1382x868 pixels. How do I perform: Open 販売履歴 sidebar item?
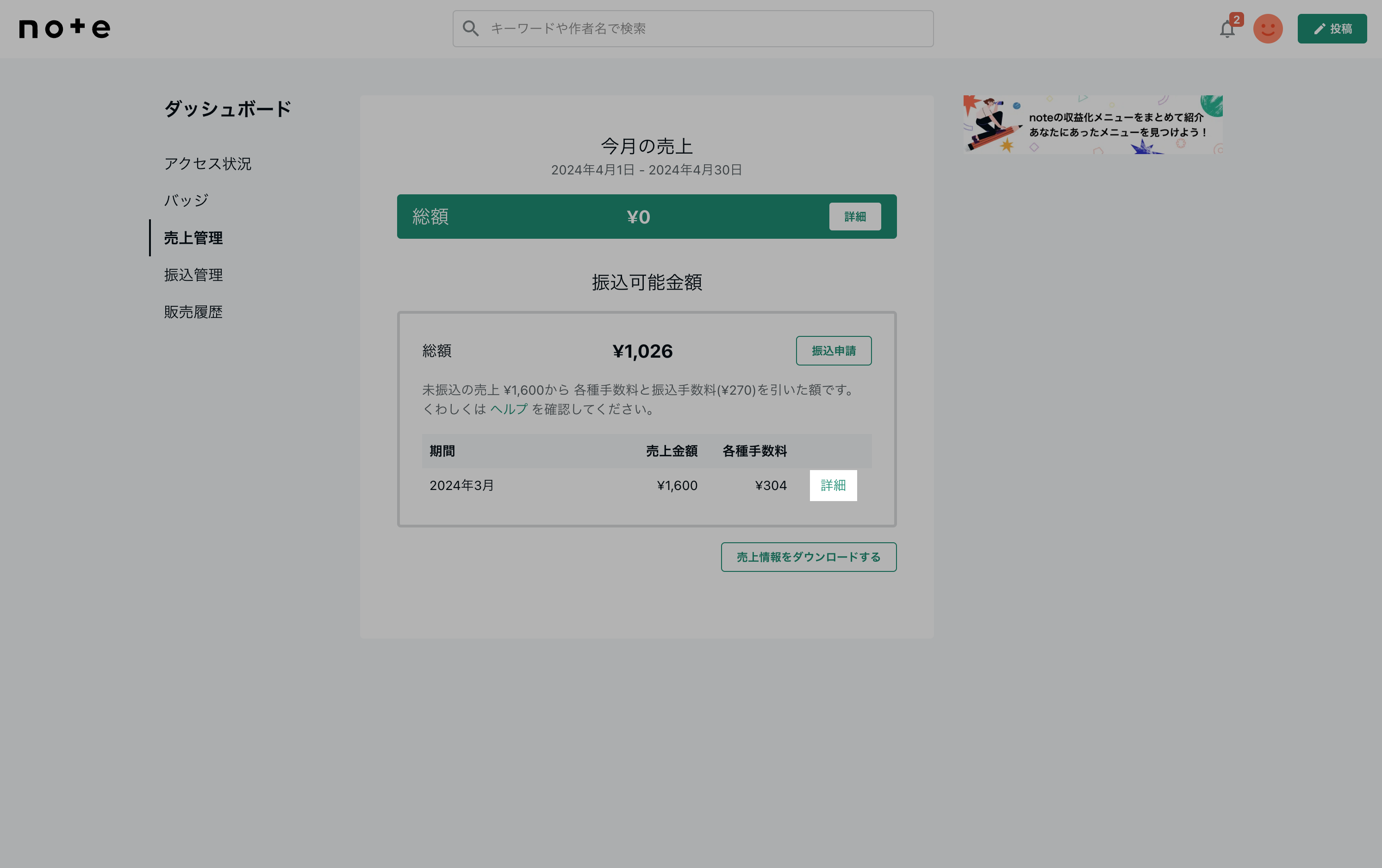(x=193, y=311)
